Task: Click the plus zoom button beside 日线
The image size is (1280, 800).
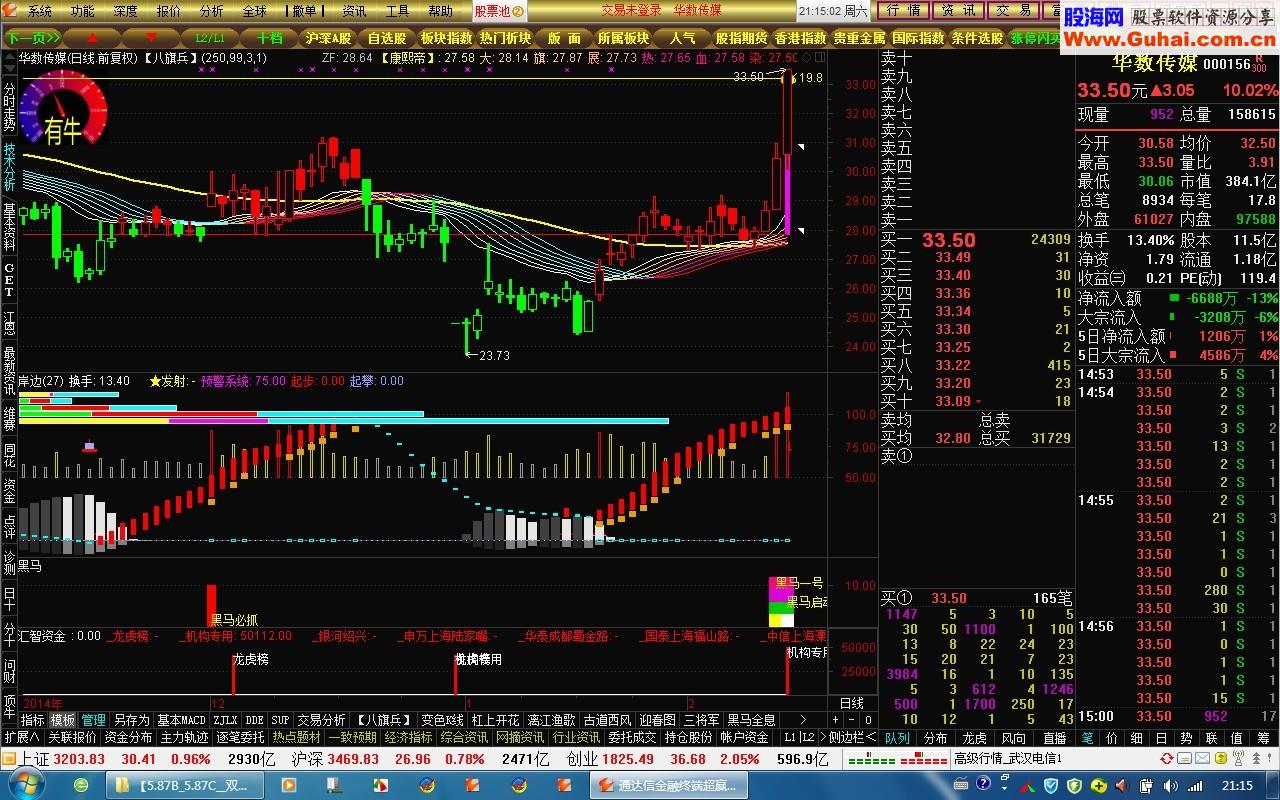Action: coord(834,720)
